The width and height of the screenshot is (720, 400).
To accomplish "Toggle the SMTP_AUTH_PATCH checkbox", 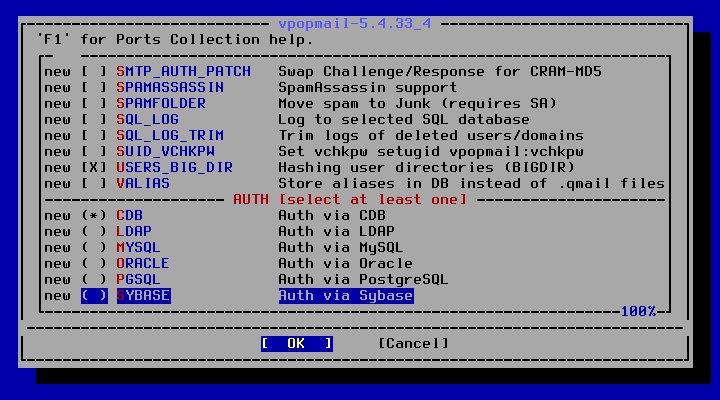I will pyautogui.click(x=94, y=72).
